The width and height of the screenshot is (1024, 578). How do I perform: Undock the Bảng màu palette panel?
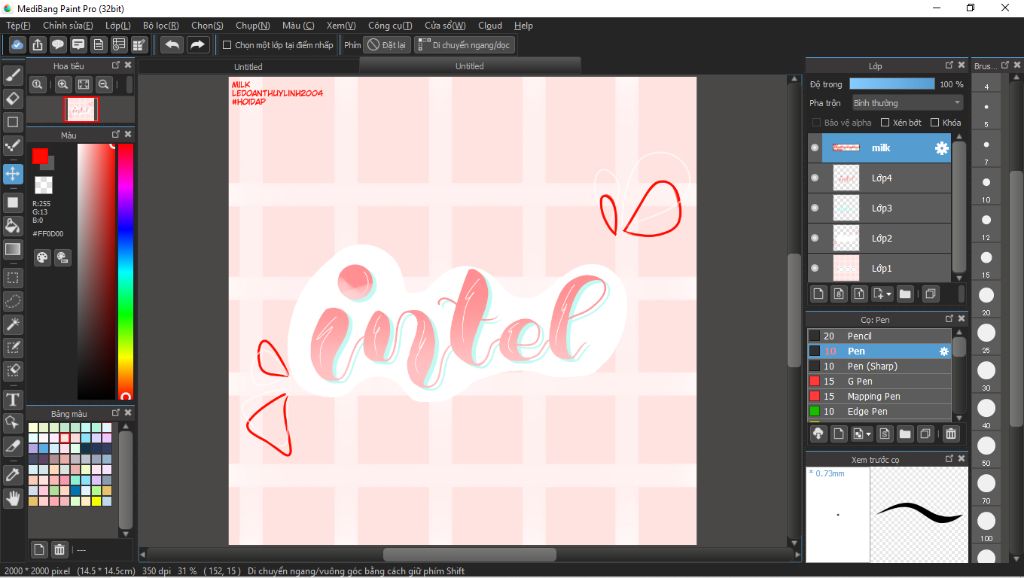tap(116, 413)
